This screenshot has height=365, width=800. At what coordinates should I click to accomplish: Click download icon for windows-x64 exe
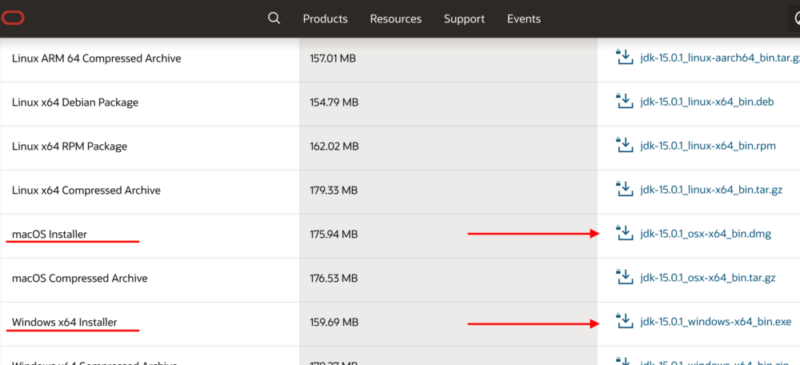click(624, 321)
